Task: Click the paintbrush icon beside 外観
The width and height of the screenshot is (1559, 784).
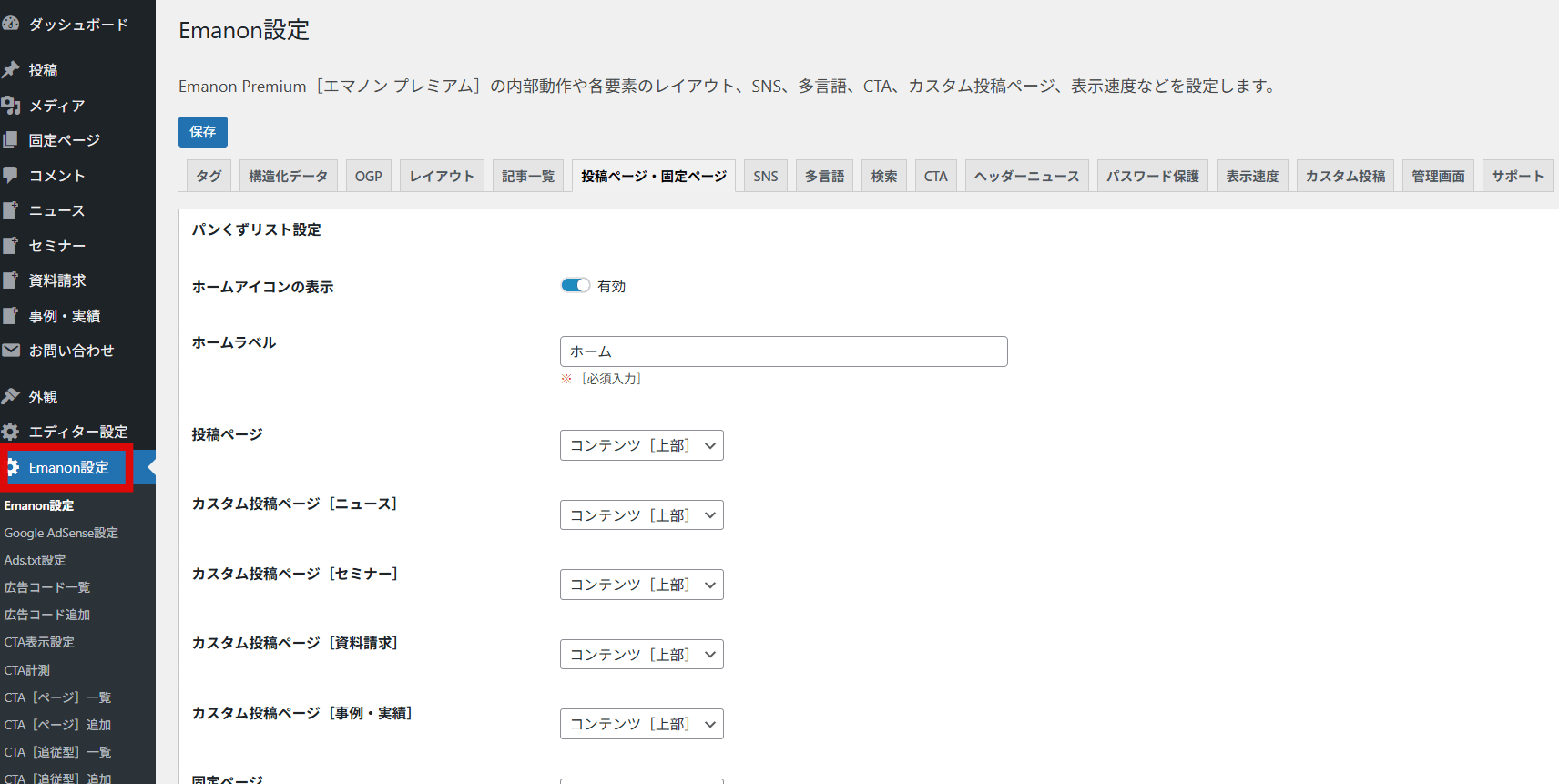Action: [10, 397]
